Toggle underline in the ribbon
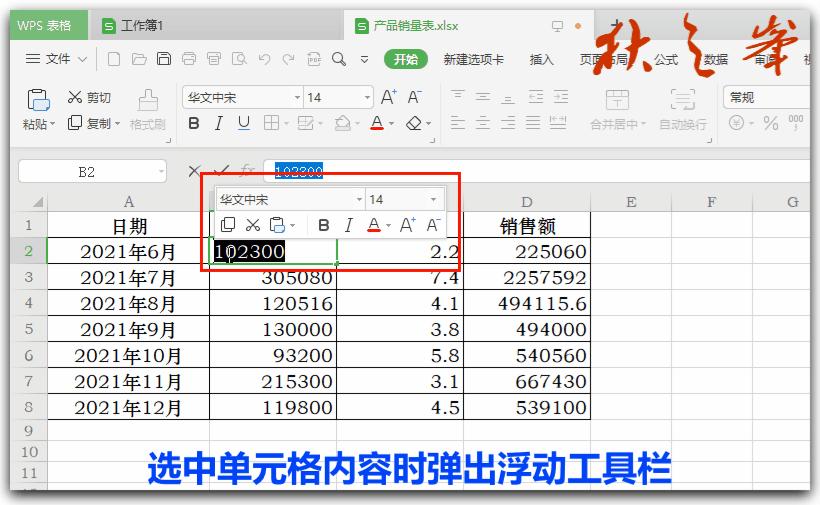The height and width of the screenshot is (505, 820). (243, 123)
